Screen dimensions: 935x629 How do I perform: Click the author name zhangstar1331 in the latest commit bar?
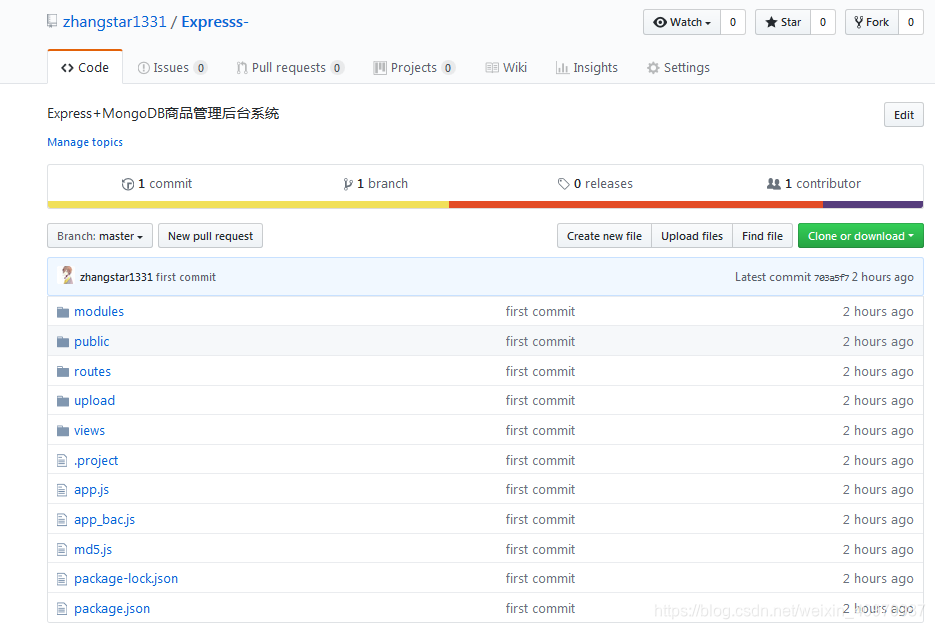coord(116,277)
